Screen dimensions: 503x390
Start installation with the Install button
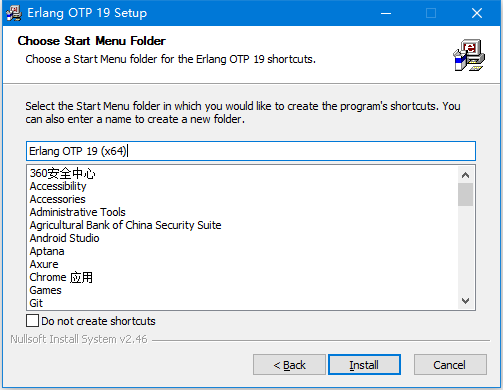[364, 365]
